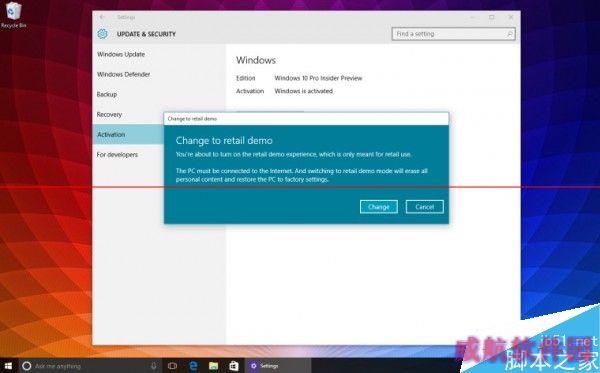Open File Explorer from the taskbar

214,366
